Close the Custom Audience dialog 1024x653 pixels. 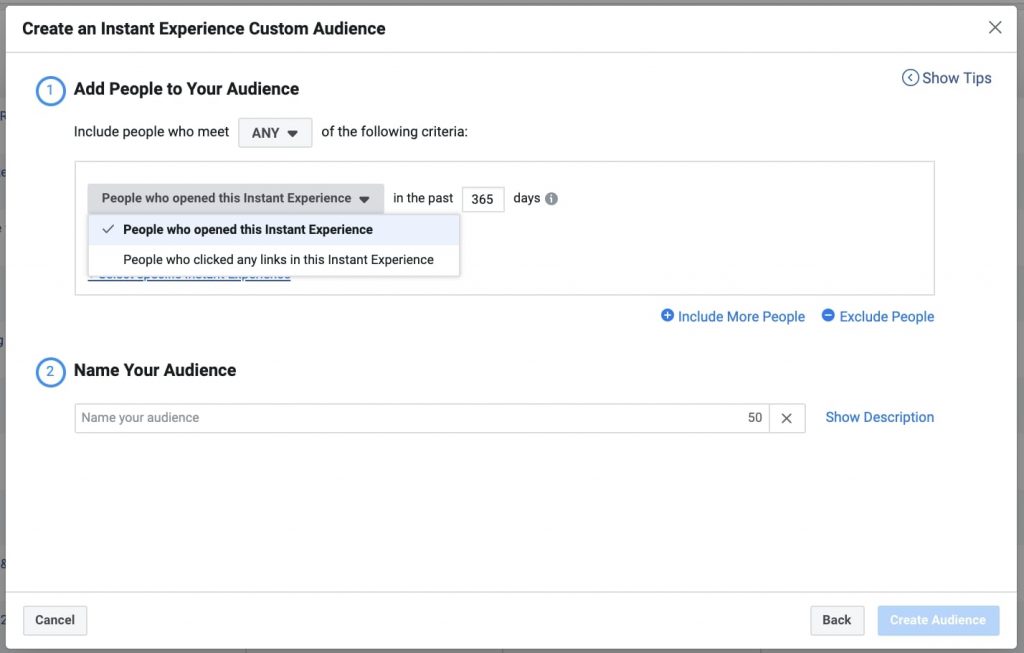point(995,28)
